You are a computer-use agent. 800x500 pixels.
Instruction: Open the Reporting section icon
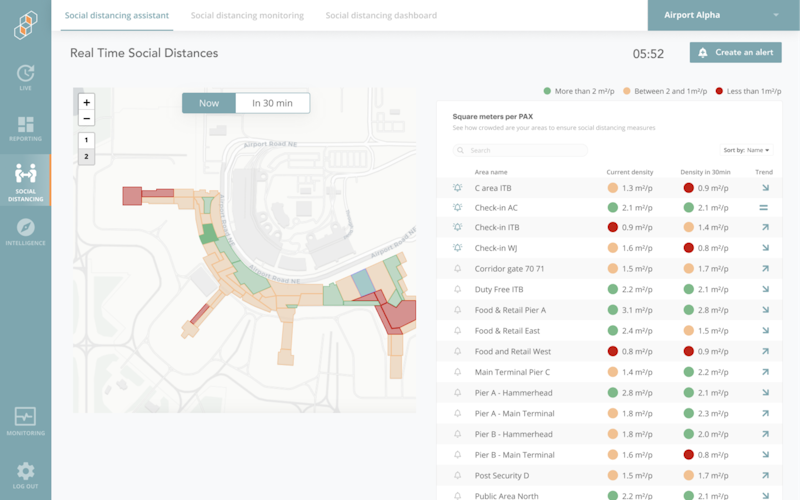[25, 128]
